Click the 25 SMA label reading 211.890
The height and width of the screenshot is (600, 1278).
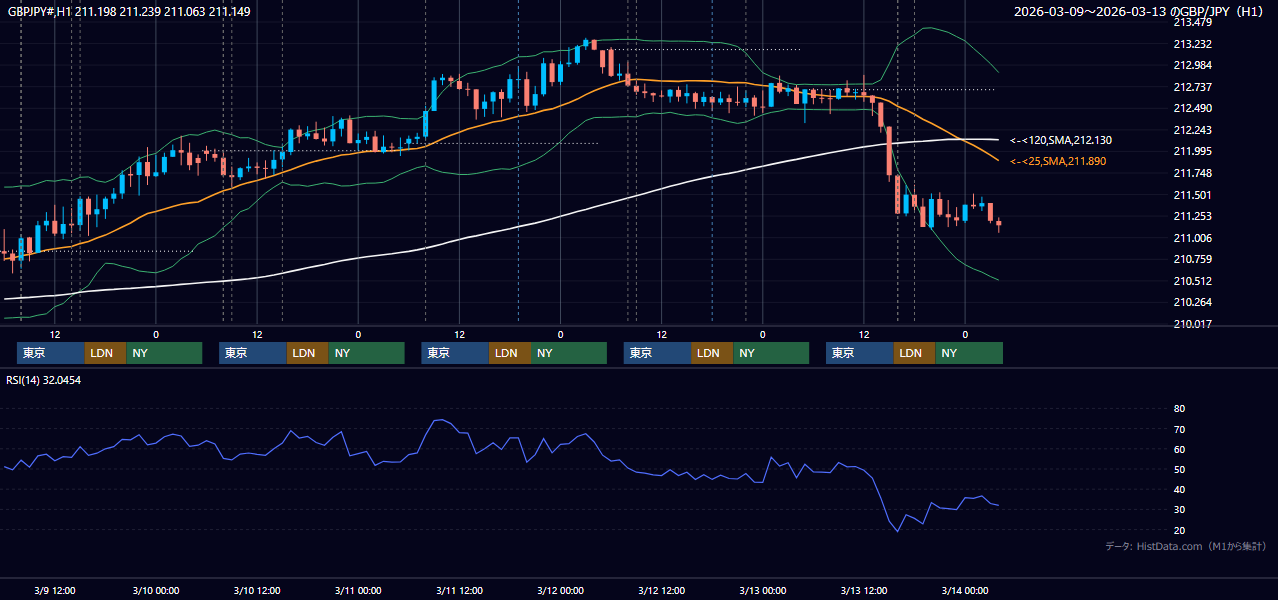pos(1058,161)
